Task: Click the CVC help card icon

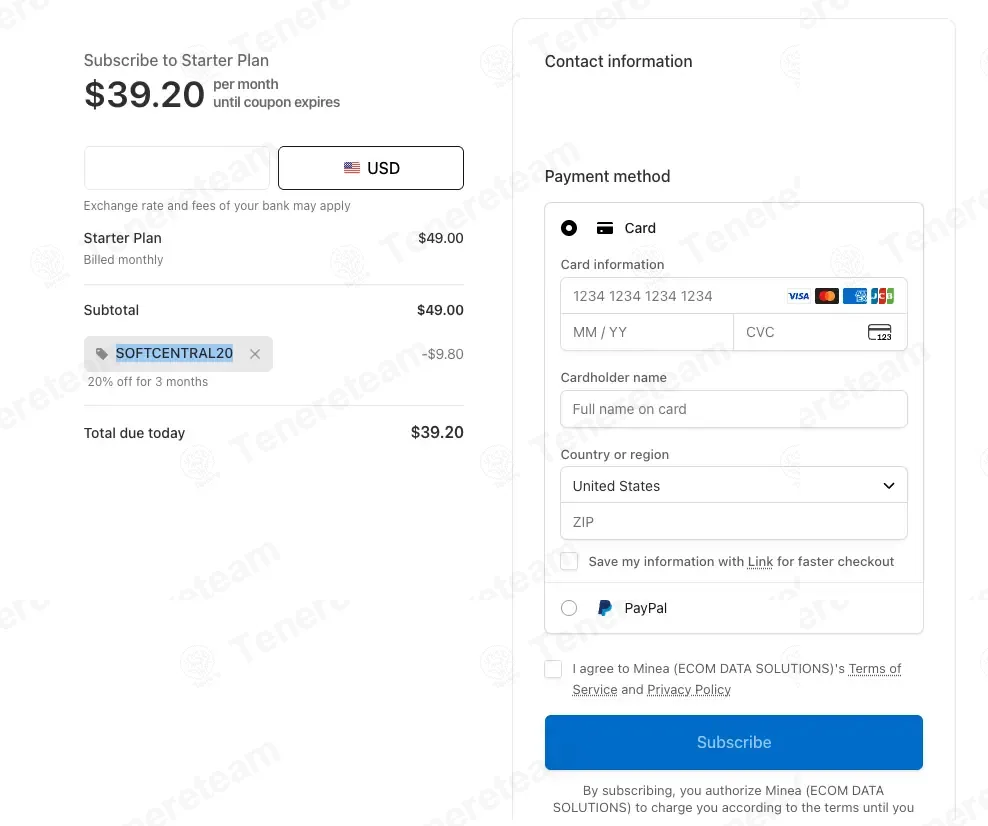Action: click(x=880, y=332)
